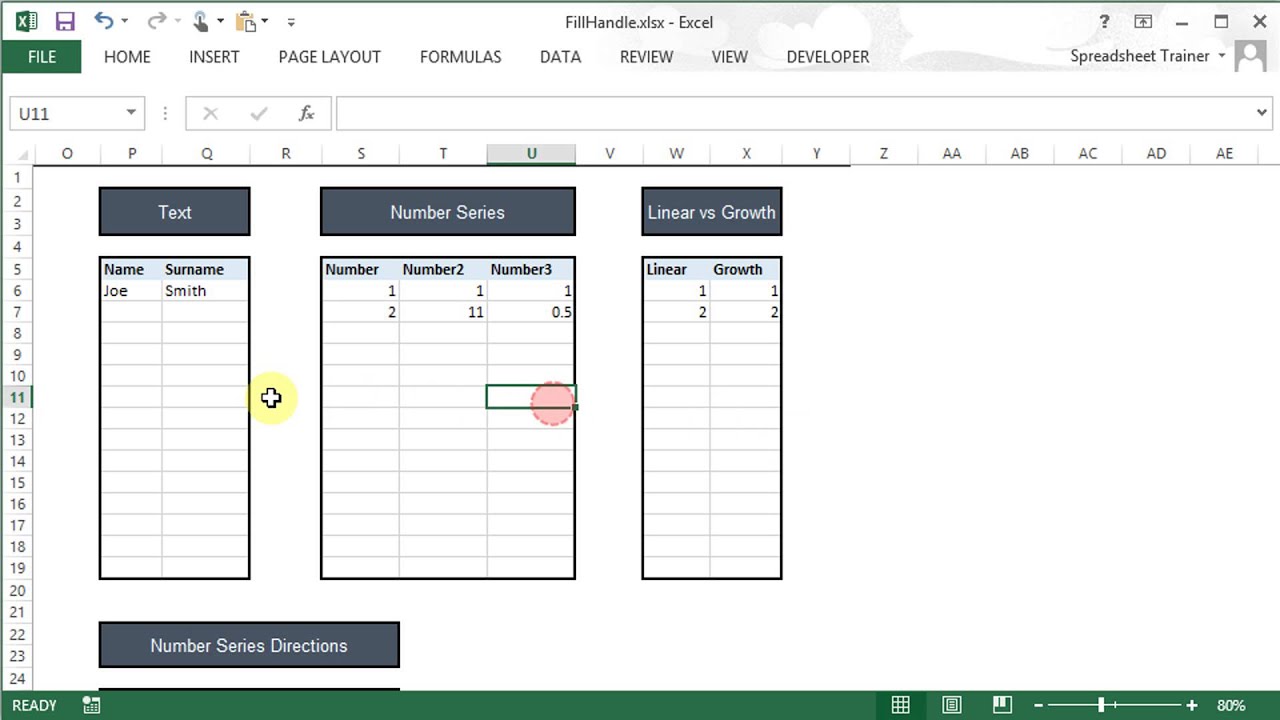The width and height of the screenshot is (1280, 720).
Task: Select the cell containing Smith
Action: [x=205, y=291]
